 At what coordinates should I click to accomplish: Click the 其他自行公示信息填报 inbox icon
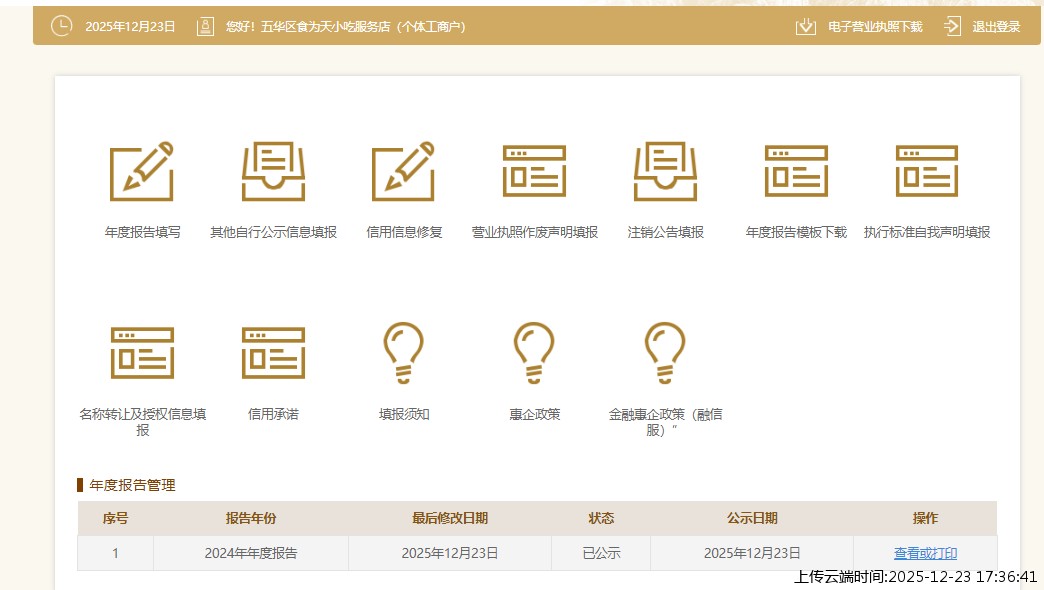[273, 171]
